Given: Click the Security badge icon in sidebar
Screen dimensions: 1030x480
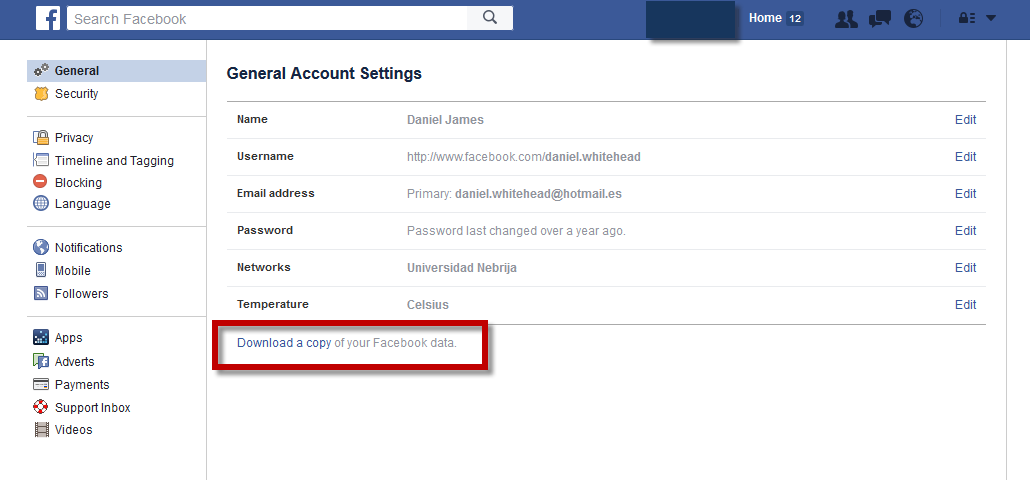Looking at the screenshot, I should [x=41, y=94].
